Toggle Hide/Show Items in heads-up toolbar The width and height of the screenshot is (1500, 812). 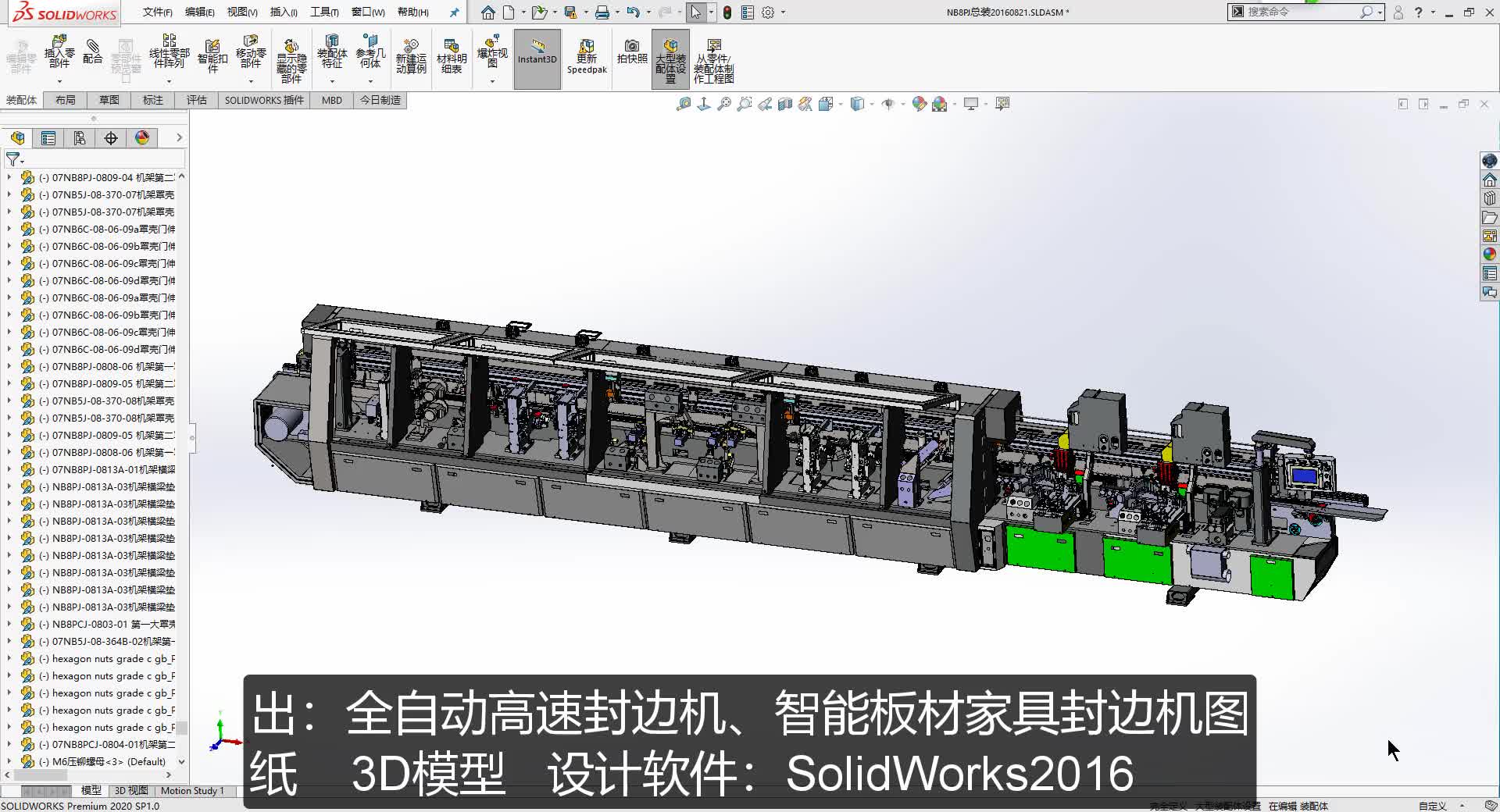point(890,103)
